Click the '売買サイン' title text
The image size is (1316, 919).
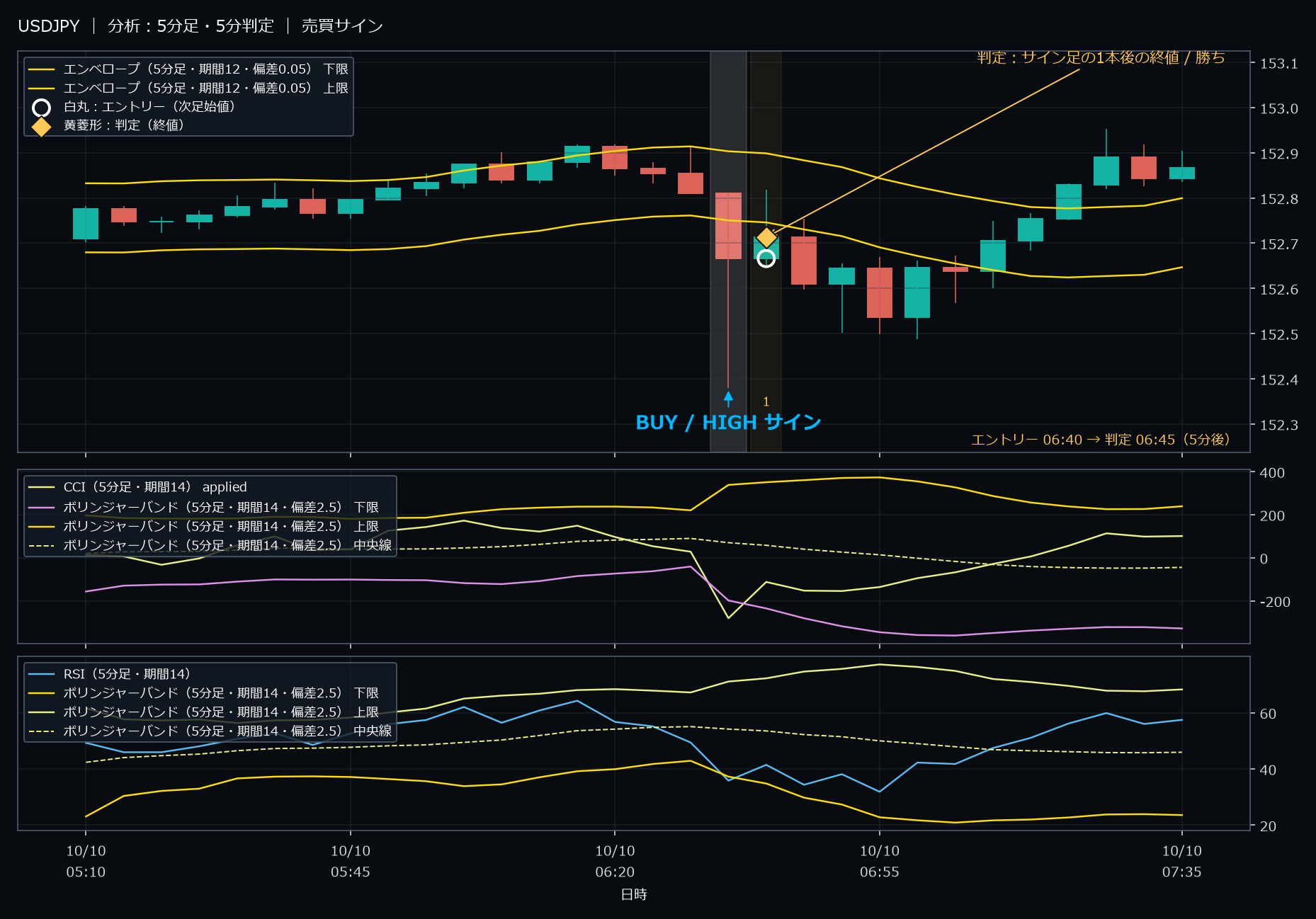tap(342, 26)
